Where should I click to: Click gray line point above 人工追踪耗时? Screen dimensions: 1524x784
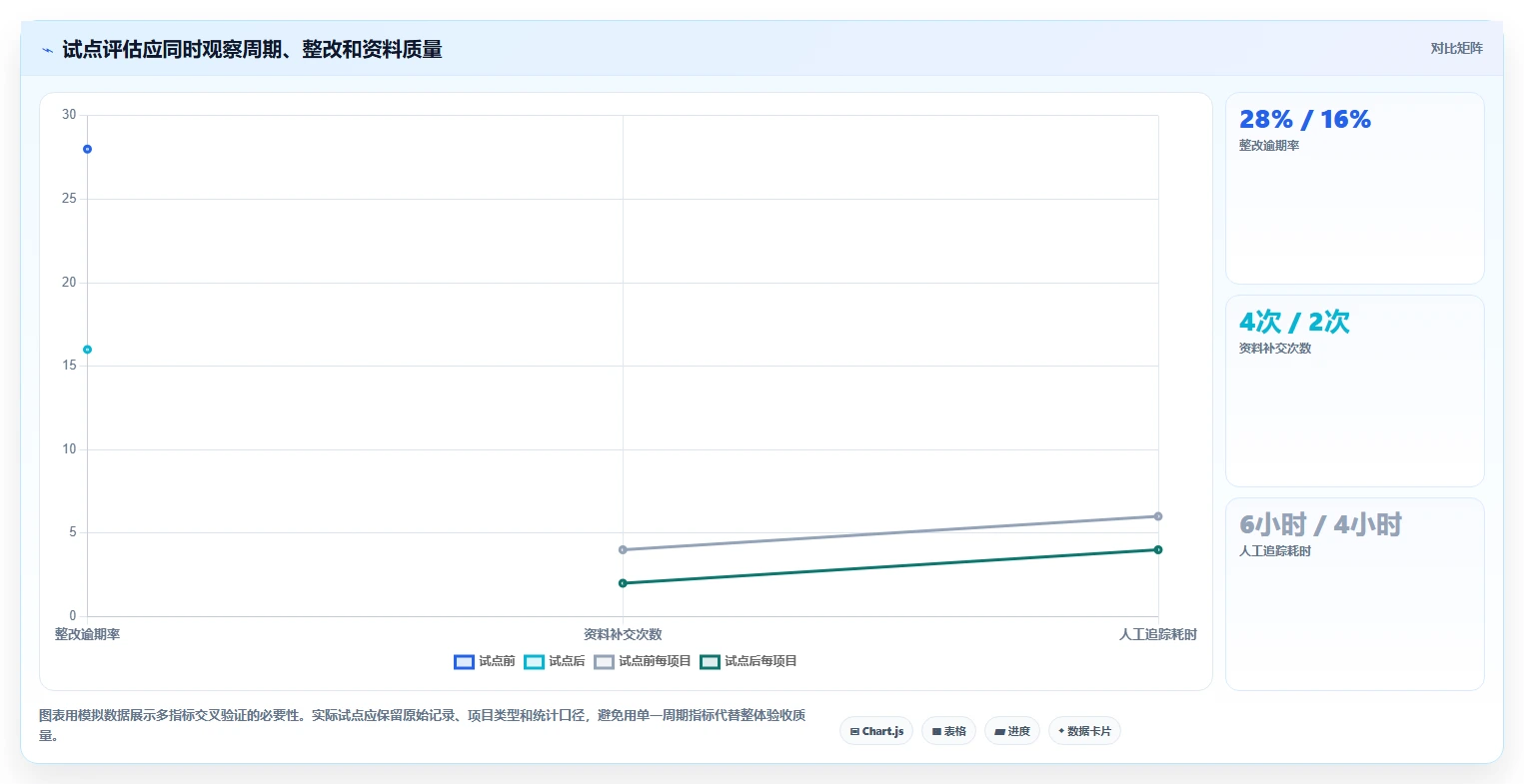coord(1158,516)
